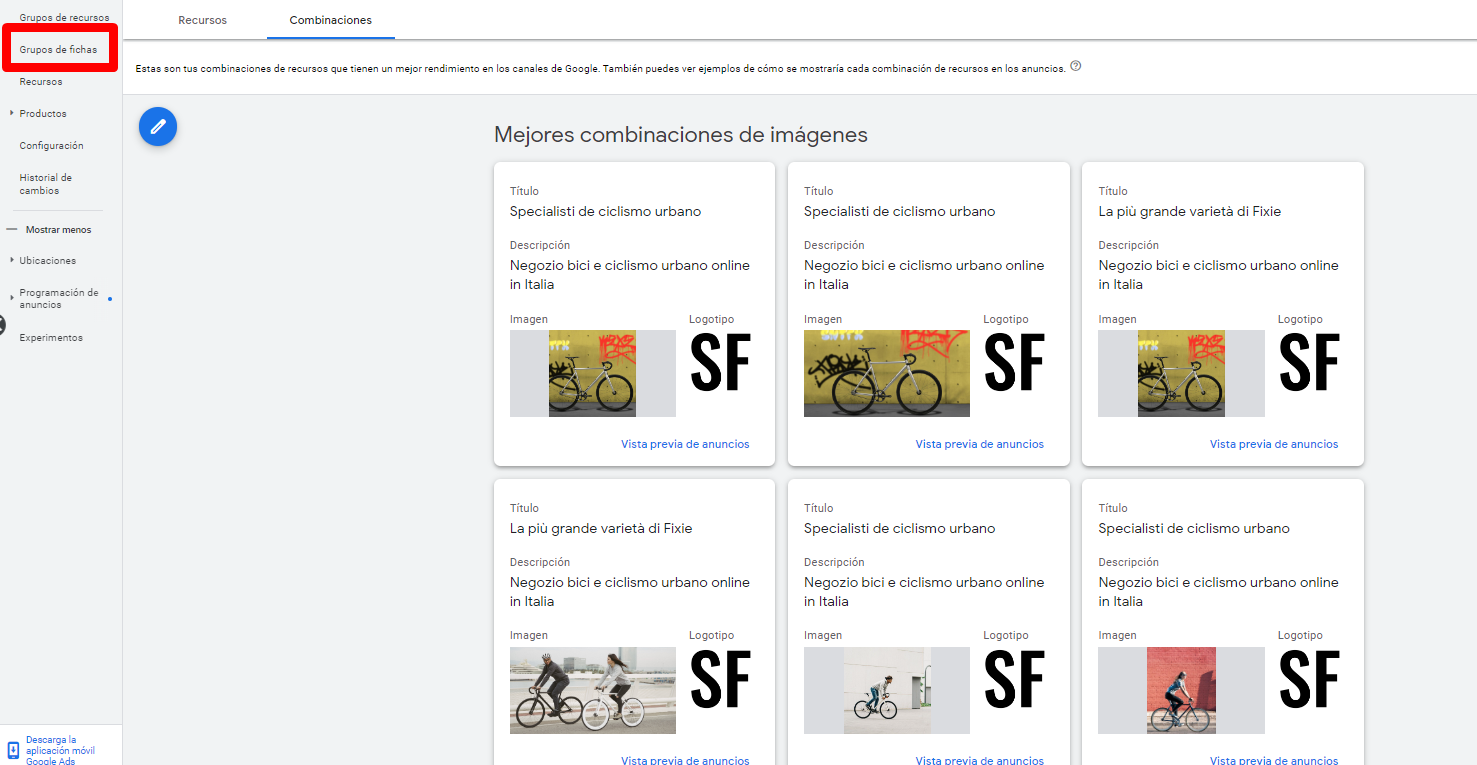Open Productos in the sidebar
The image size is (1477, 765).
click(43, 114)
